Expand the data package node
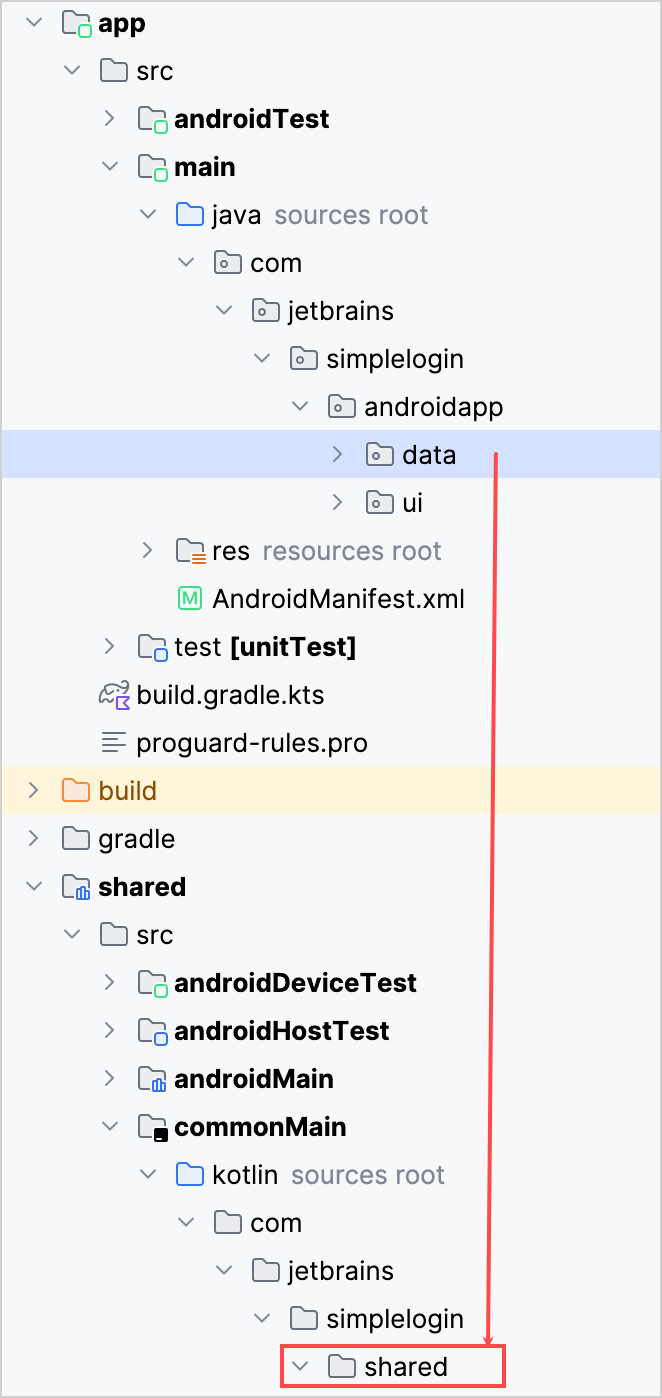 point(338,454)
